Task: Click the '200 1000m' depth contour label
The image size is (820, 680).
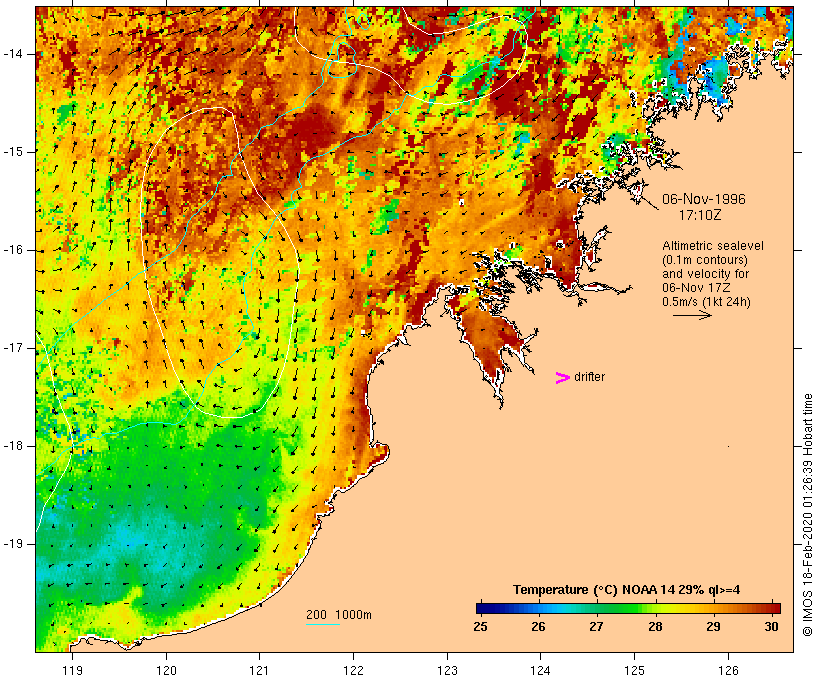Action: [339, 615]
